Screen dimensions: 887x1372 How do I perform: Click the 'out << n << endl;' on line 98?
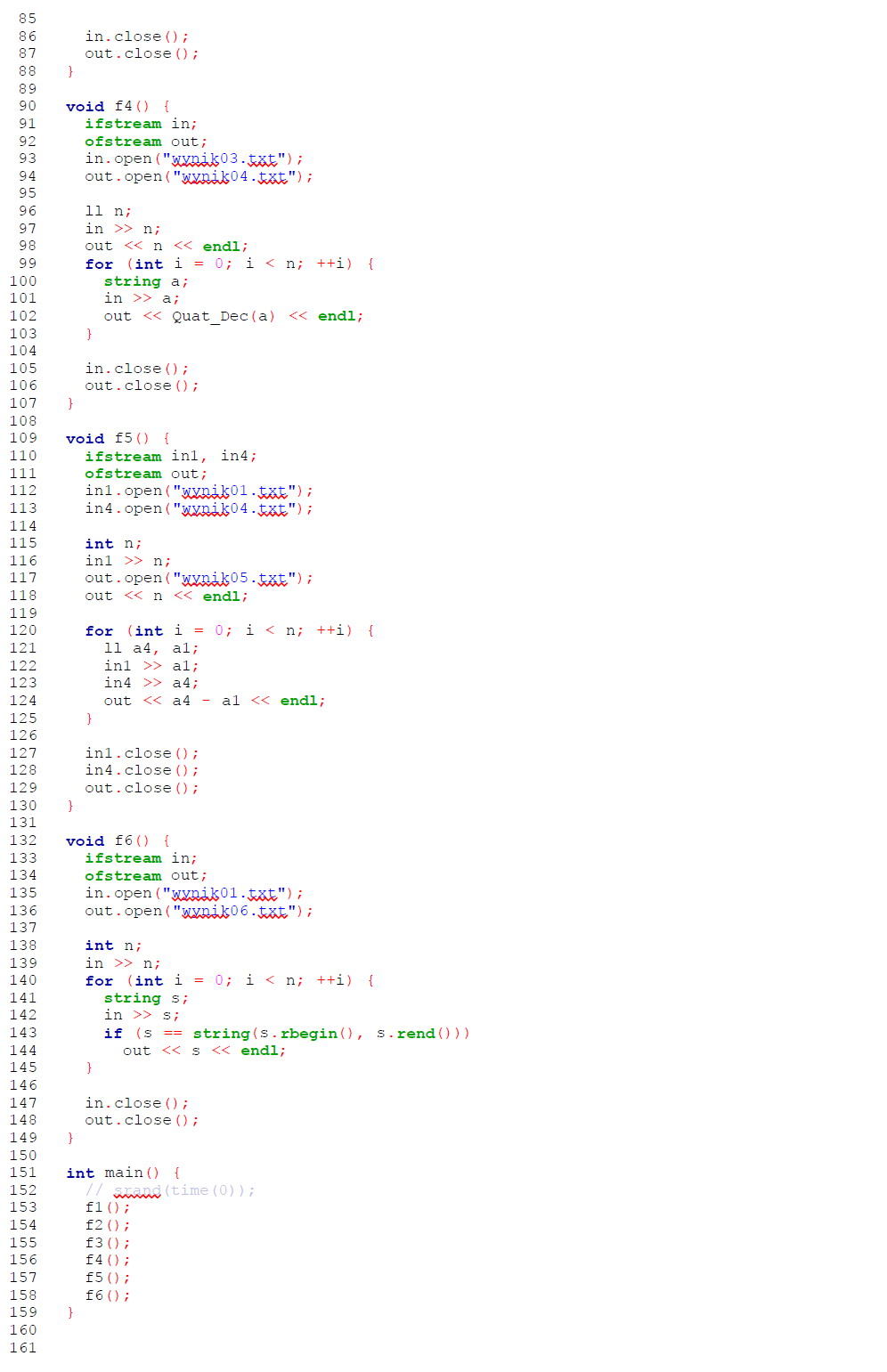[167, 246]
